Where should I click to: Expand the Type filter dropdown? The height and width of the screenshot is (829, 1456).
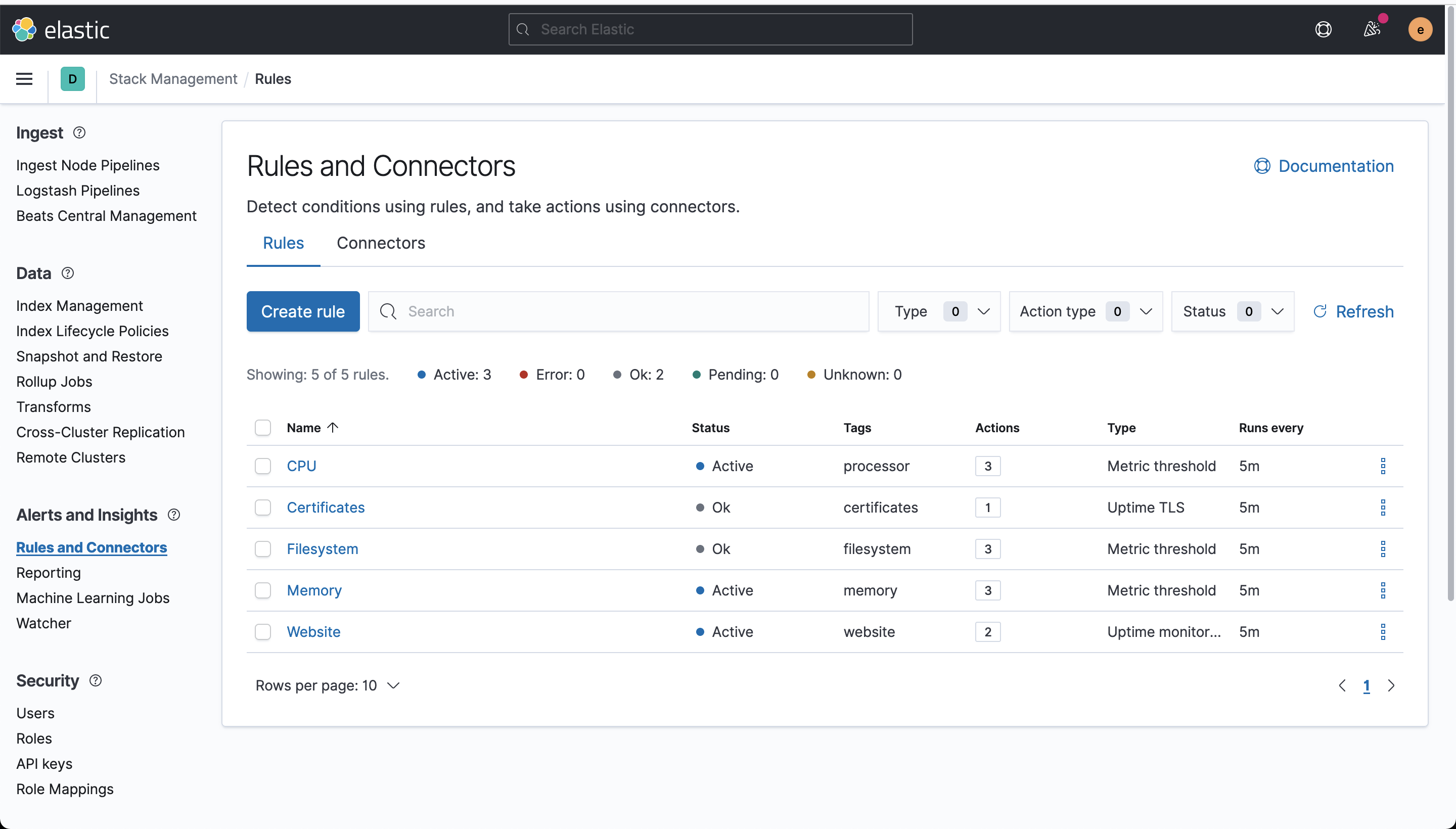[938, 311]
